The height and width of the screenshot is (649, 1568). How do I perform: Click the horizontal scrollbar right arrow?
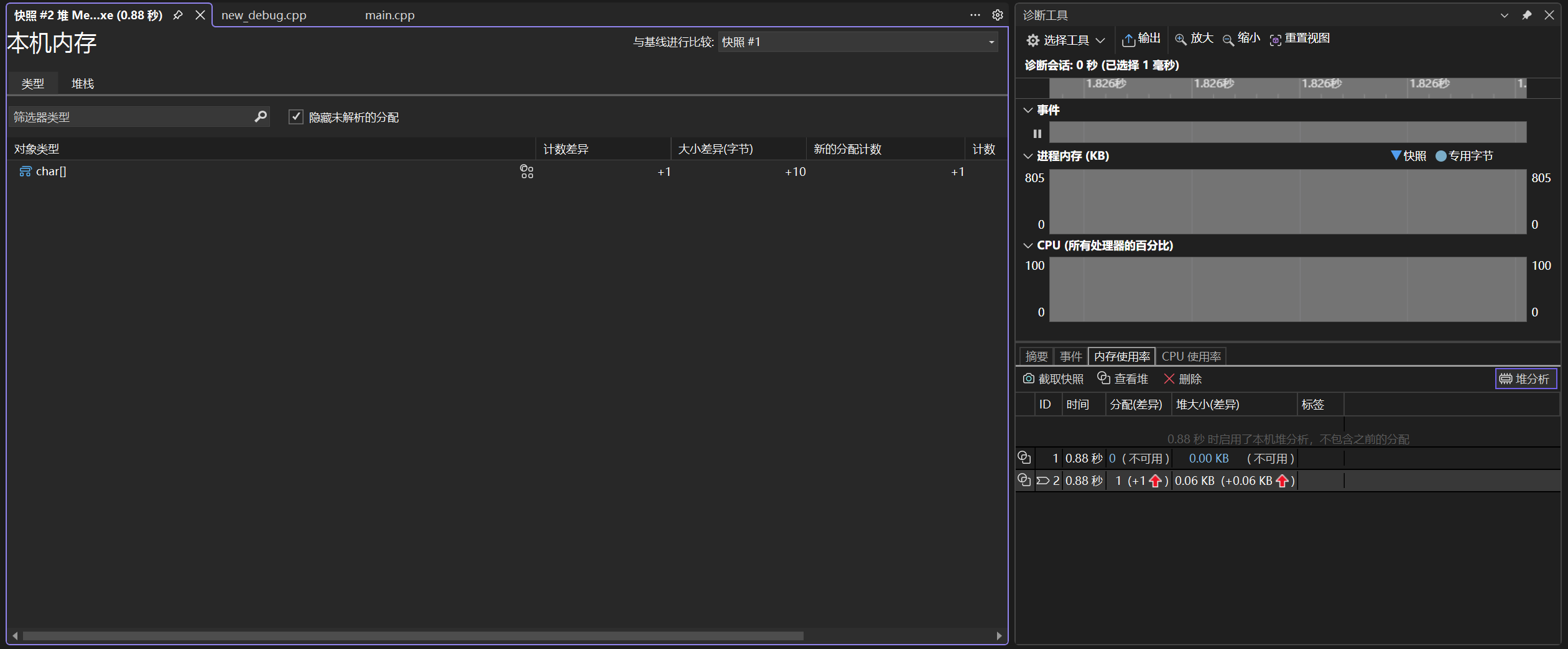click(x=999, y=635)
